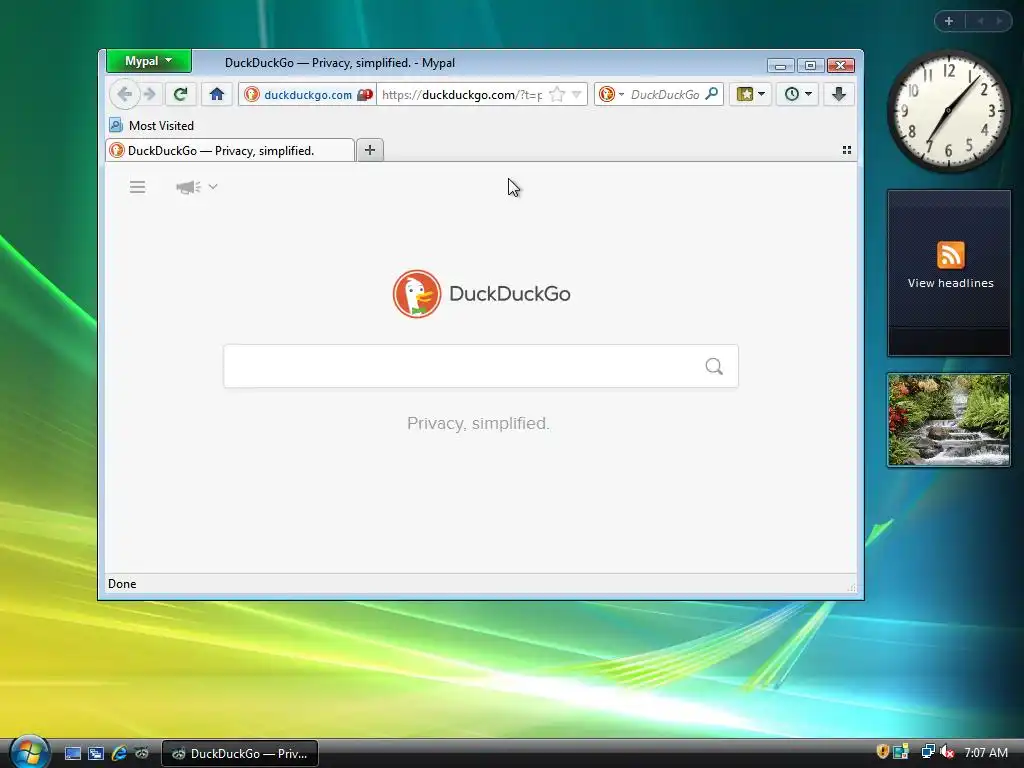This screenshot has width=1024, height=768.
Task: Click the megaphone announcements icon
Action: point(188,187)
